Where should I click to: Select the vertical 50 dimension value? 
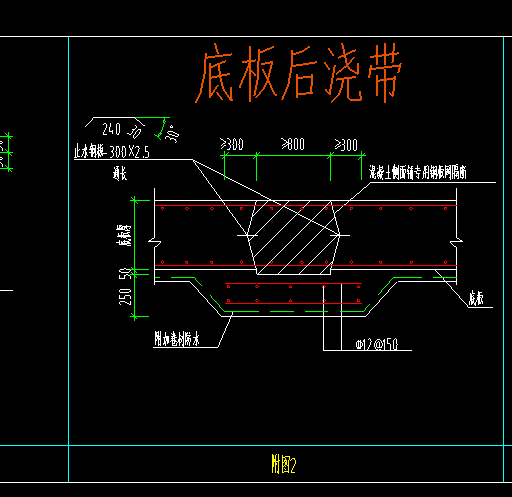(x=125, y=273)
